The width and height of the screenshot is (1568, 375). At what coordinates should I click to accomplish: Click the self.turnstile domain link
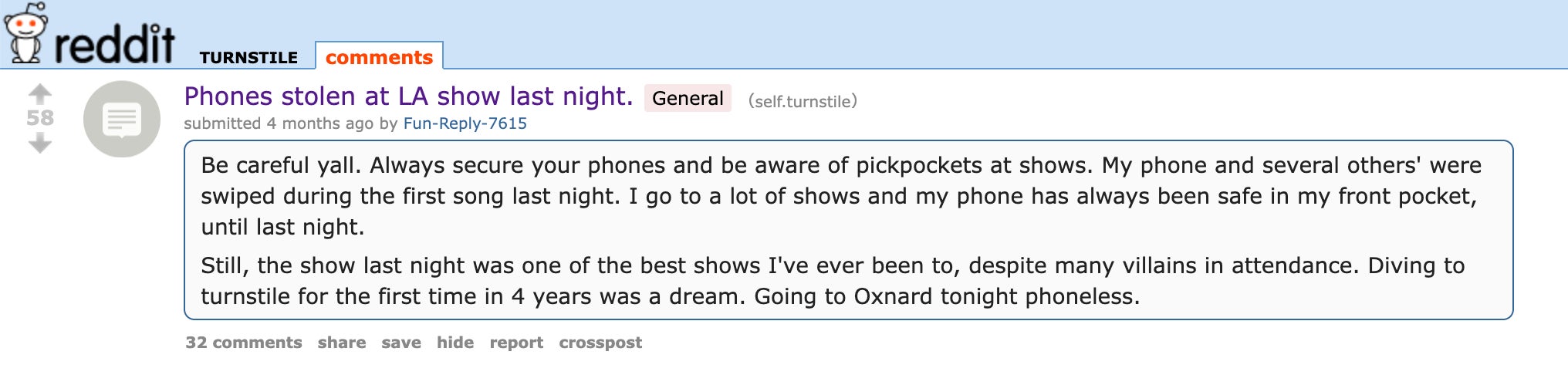coord(803,101)
